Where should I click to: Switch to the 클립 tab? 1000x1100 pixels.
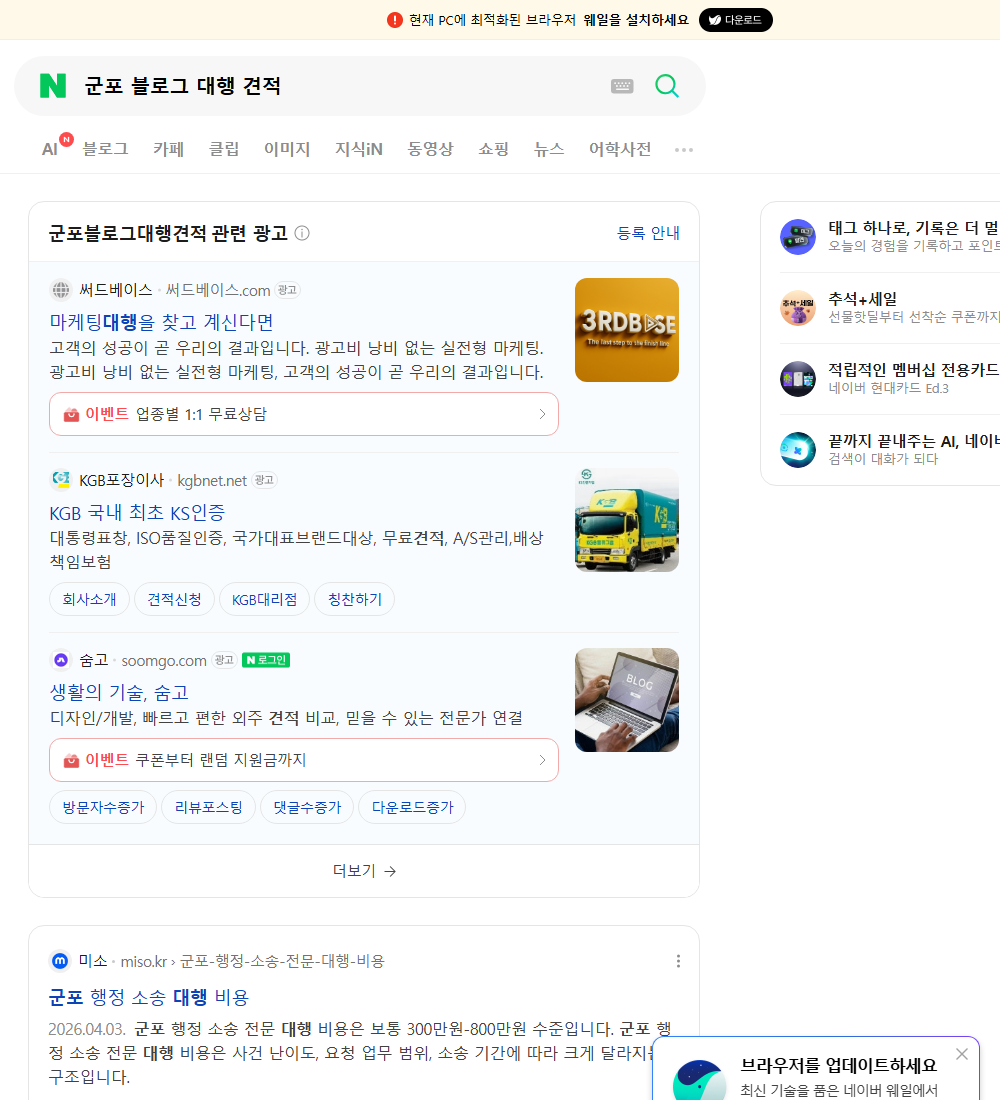224,149
